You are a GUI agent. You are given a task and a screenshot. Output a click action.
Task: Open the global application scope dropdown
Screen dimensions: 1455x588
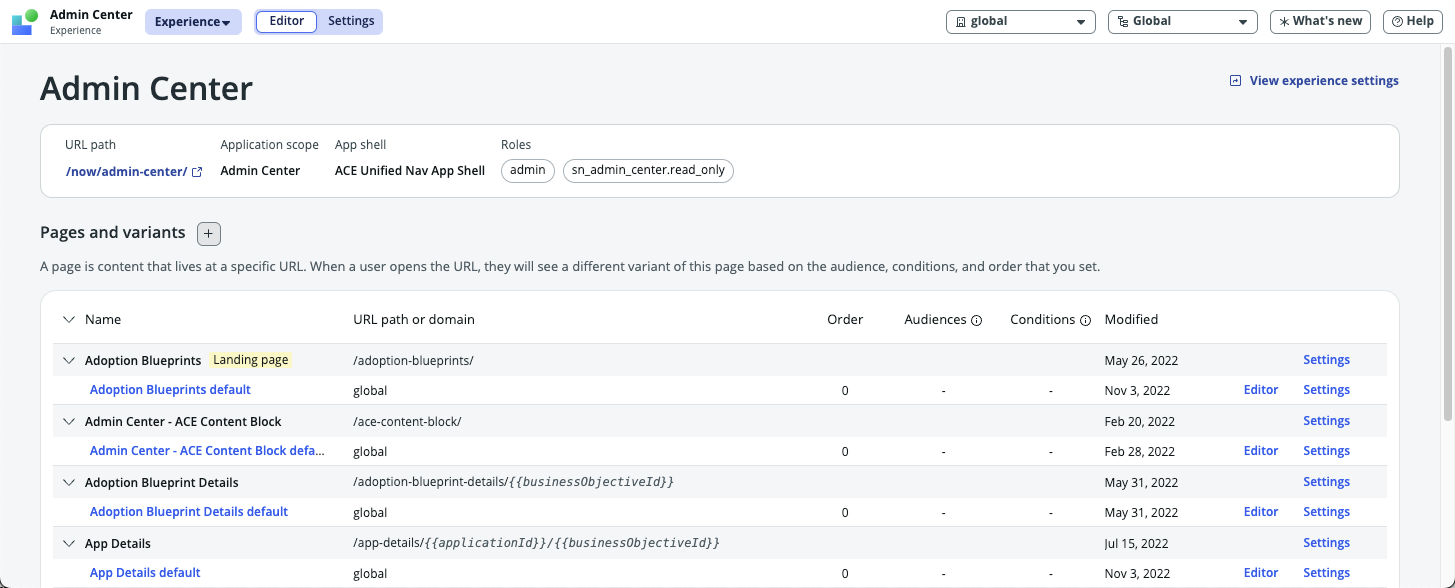(x=1021, y=22)
